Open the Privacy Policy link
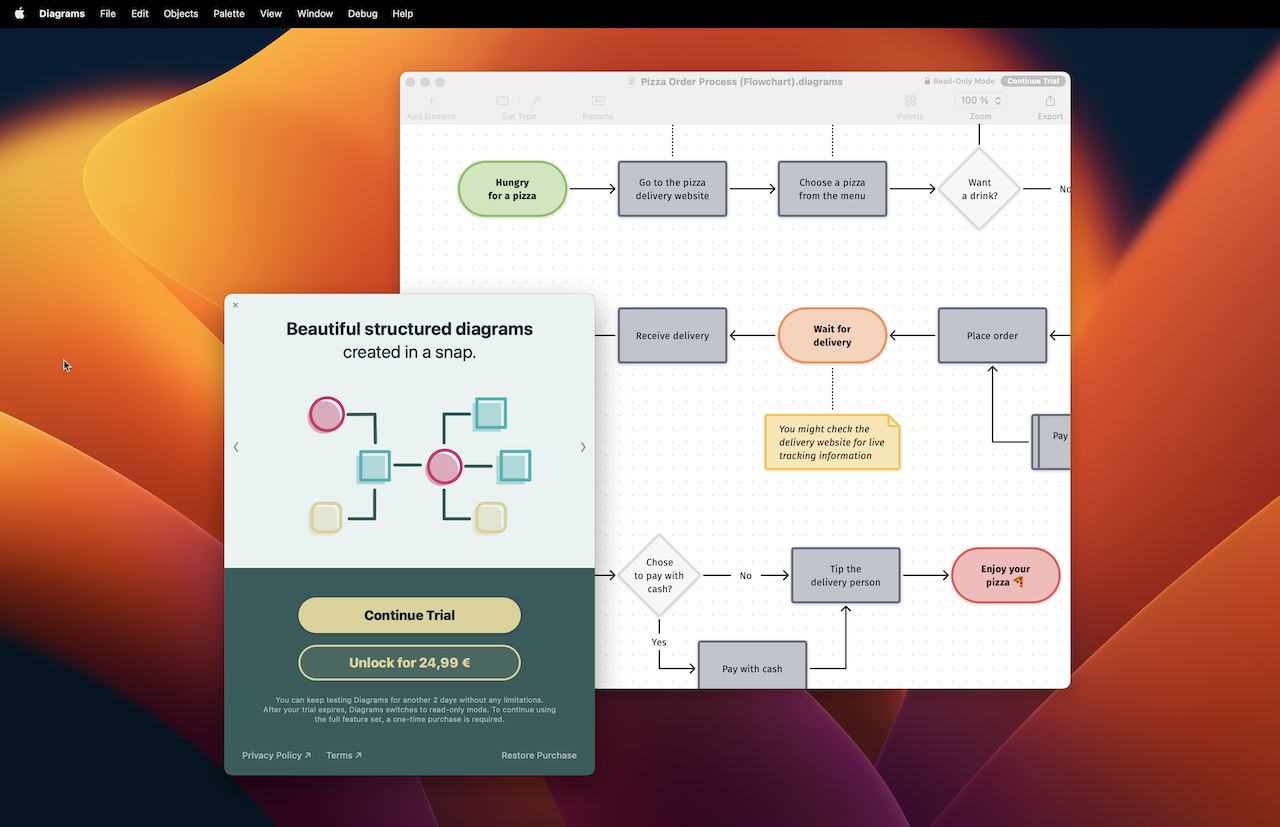 pos(276,755)
